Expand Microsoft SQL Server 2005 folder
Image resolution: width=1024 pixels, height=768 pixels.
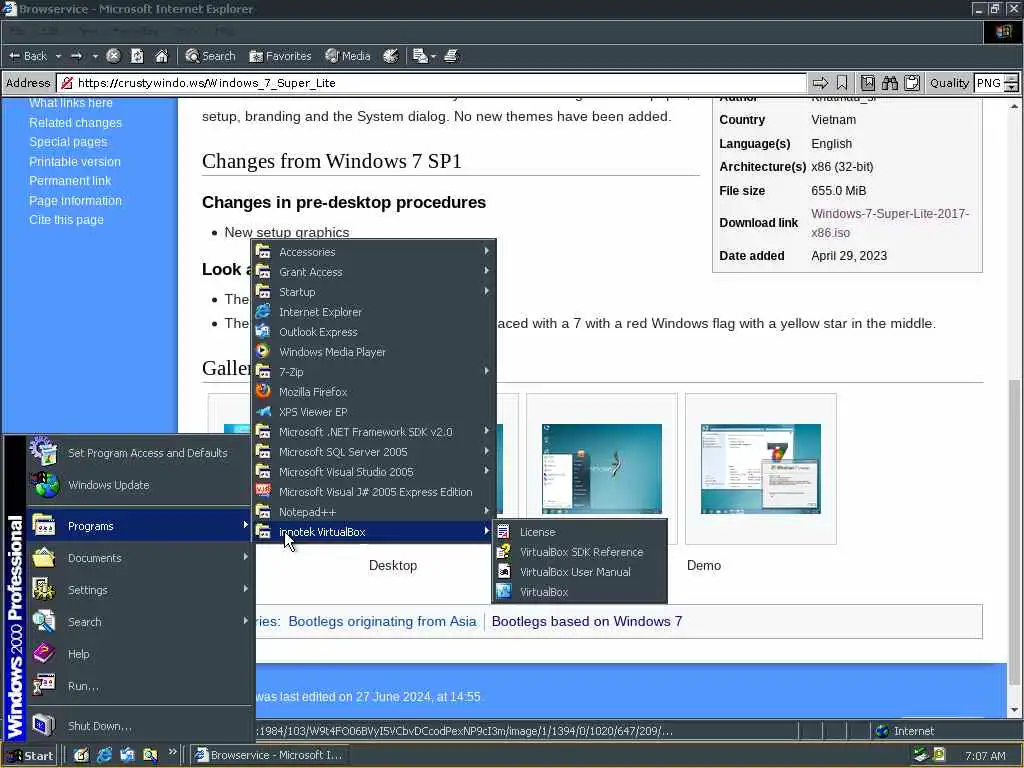(374, 452)
